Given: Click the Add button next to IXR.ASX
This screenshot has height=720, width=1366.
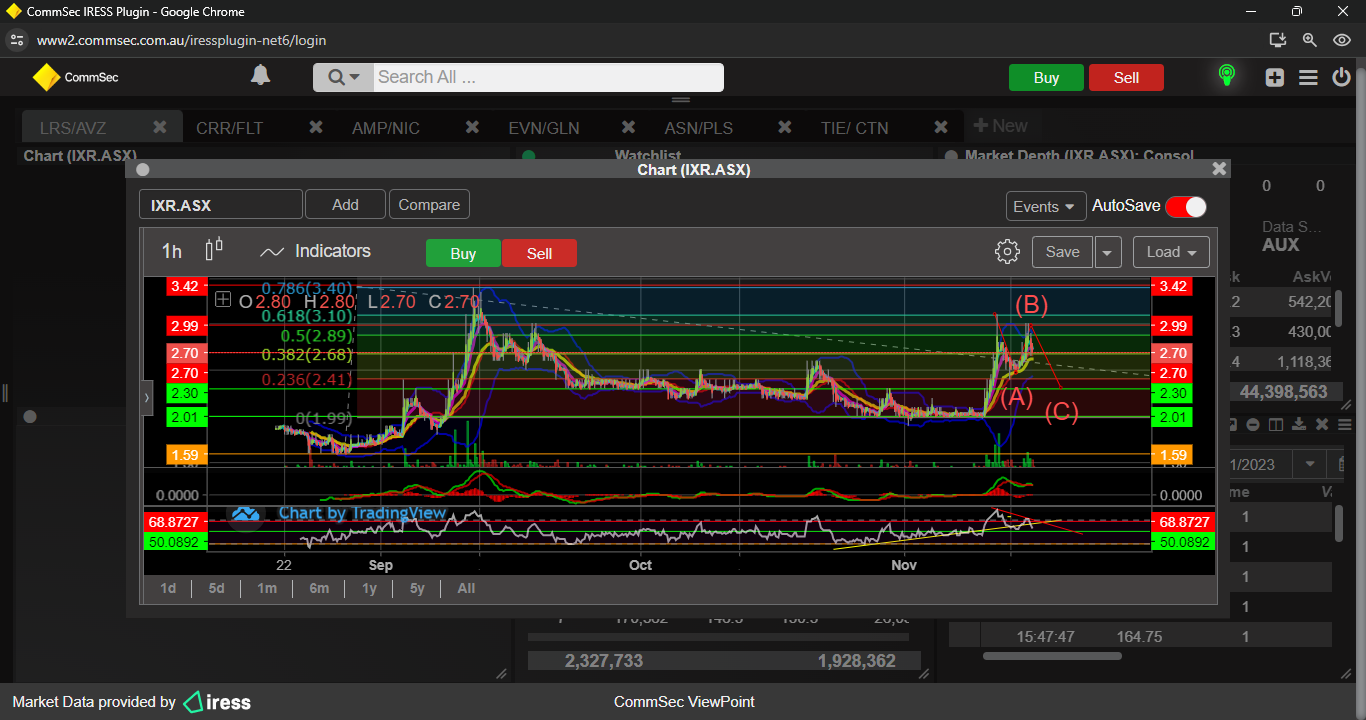Looking at the screenshot, I should pos(345,205).
